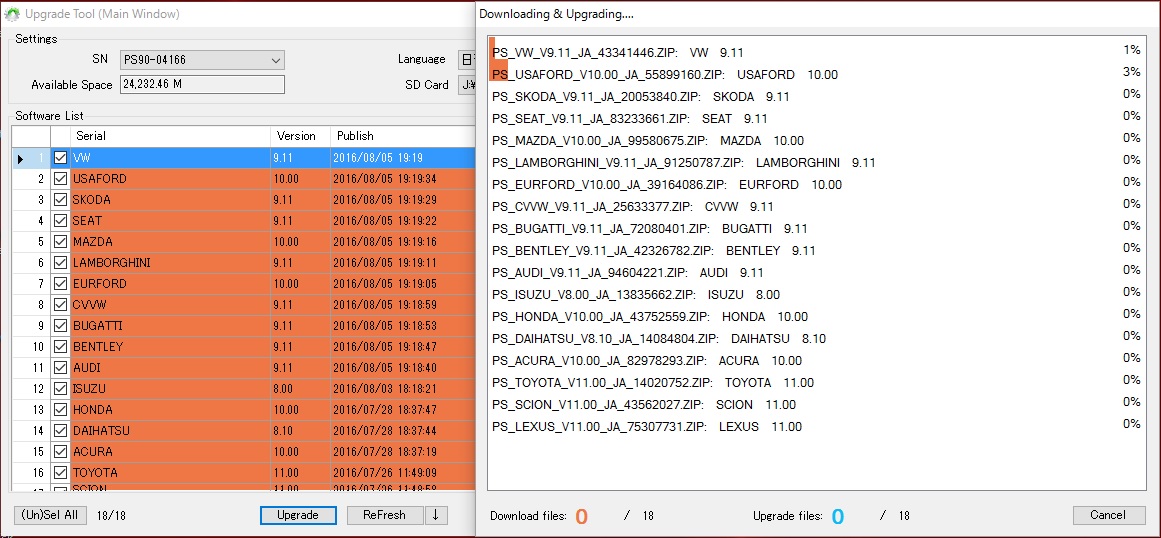Select the HONDA serial cell
1161x538 pixels.
click(171, 409)
